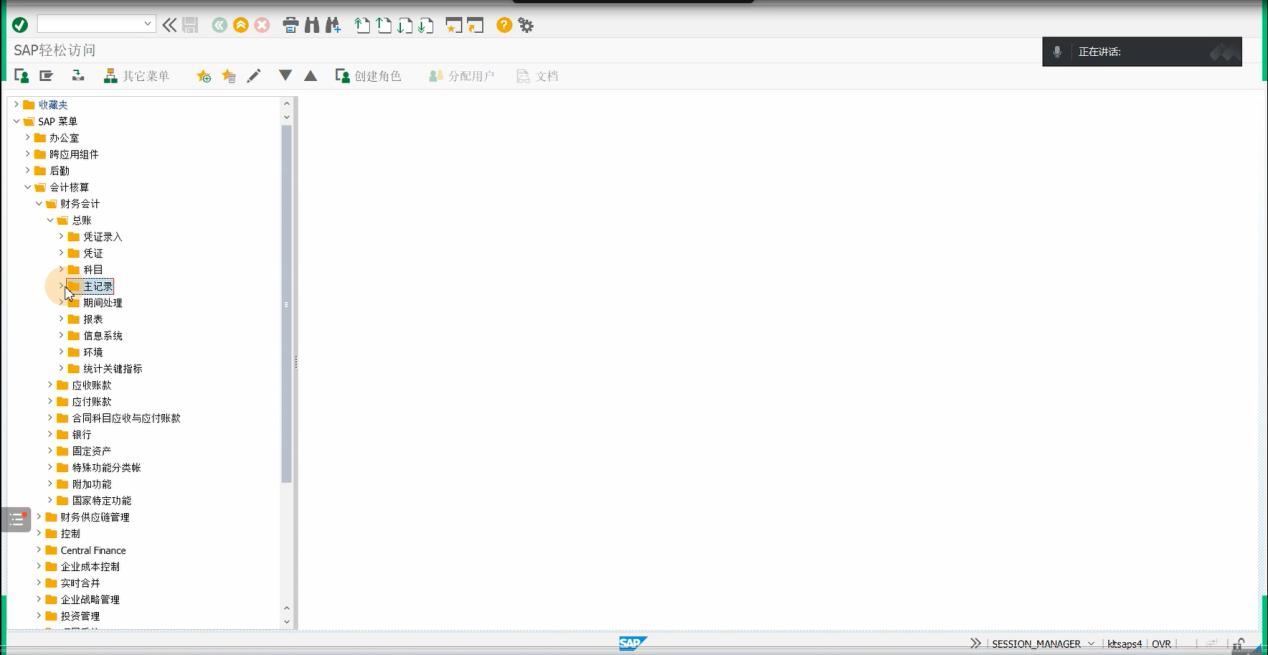
Task: Collapse the 总账 tree node
Action: pyautogui.click(x=50, y=220)
